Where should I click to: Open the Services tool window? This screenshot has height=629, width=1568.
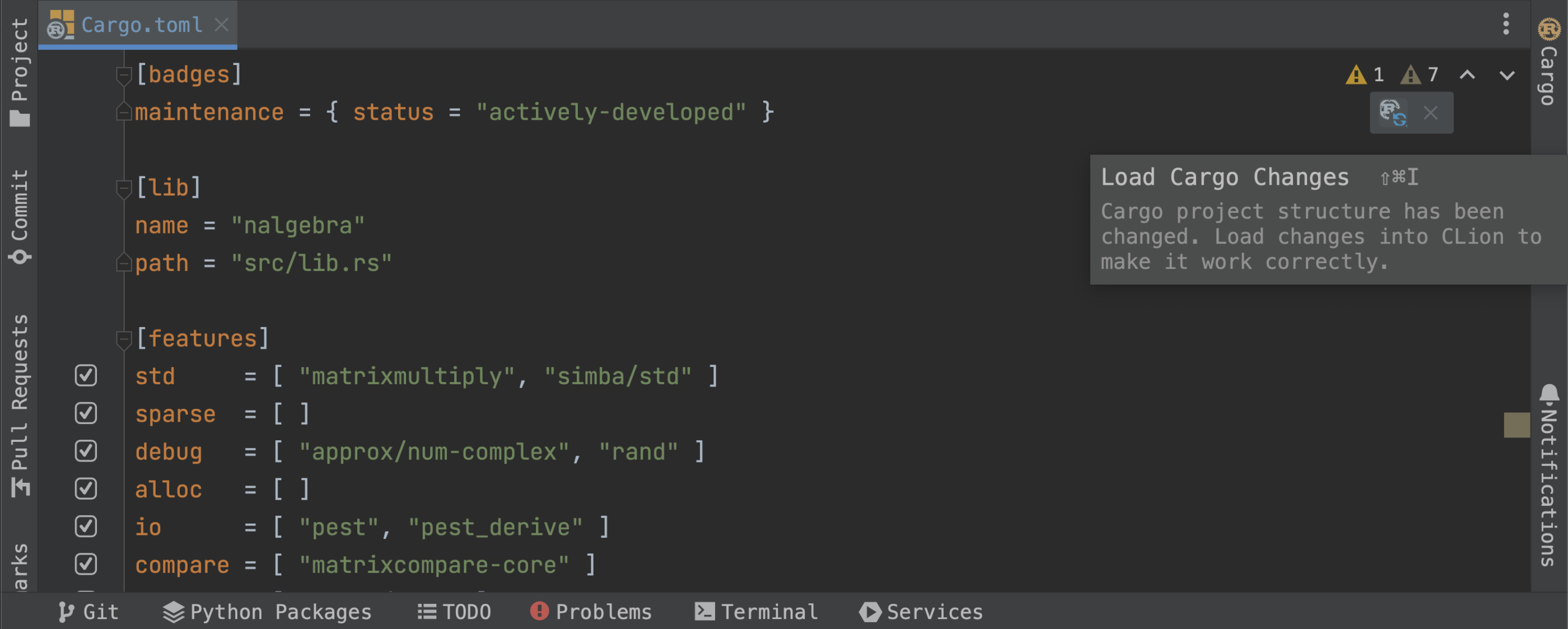pyautogui.click(x=921, y=611)
